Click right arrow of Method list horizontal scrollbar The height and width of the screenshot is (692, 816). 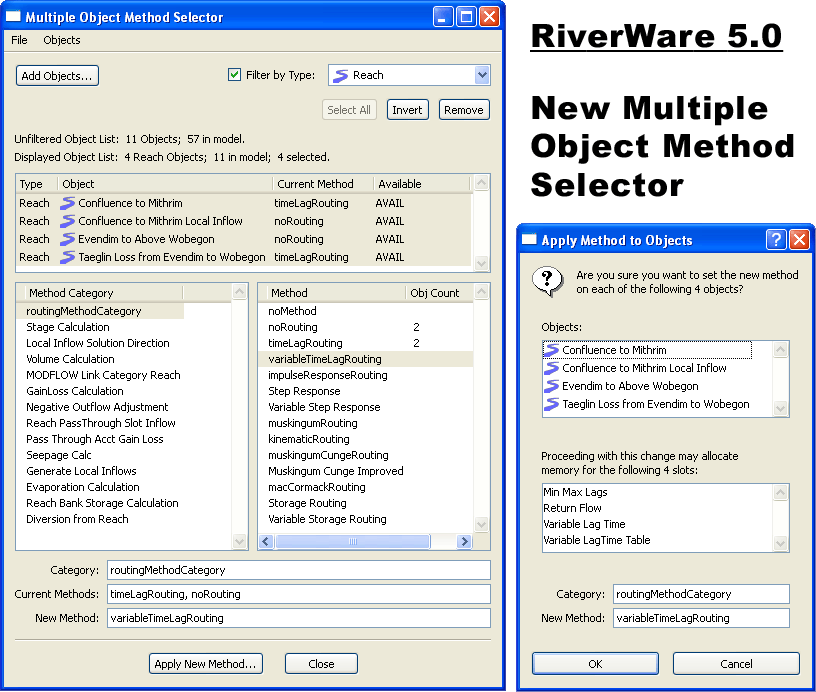(464, 542)
